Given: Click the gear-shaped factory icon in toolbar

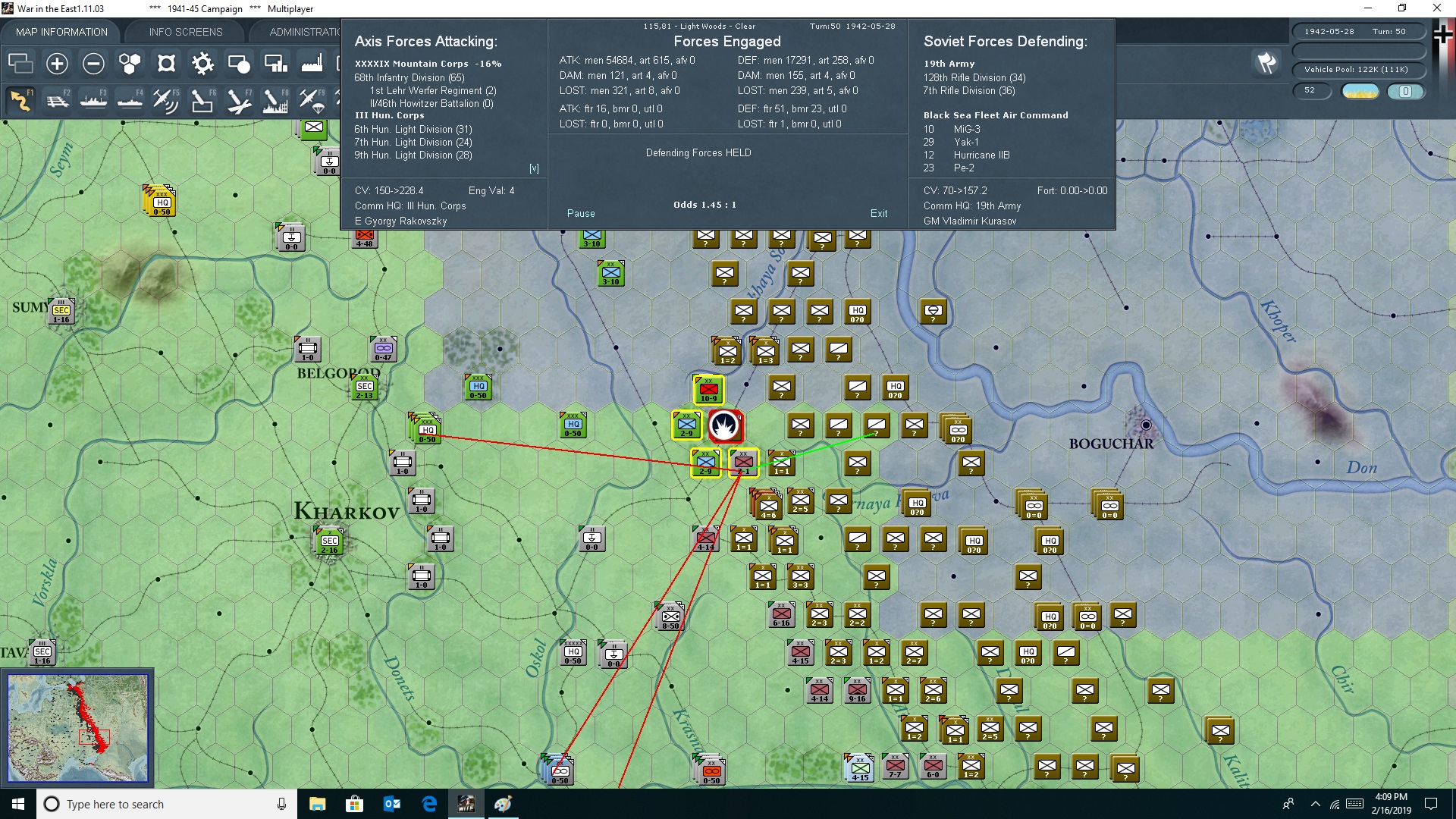Looking at the screenshot, I should click(202, 64).
